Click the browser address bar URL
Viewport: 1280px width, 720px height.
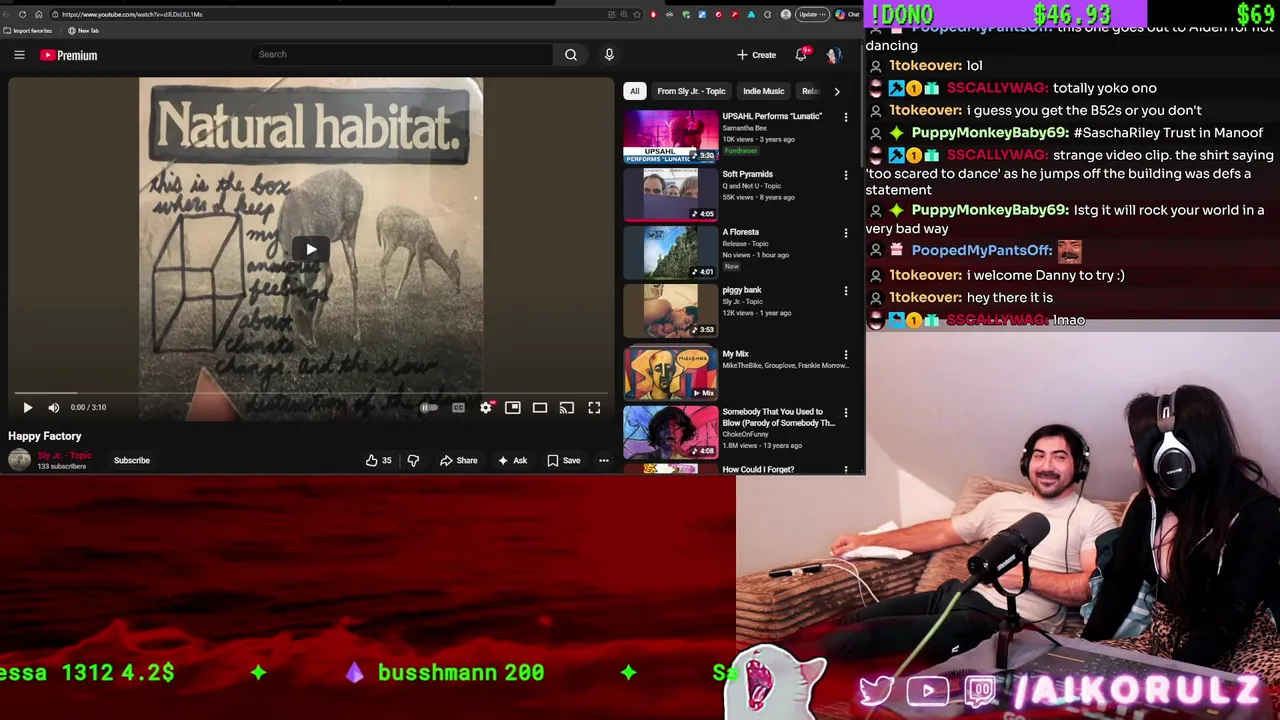pos(132,14)
